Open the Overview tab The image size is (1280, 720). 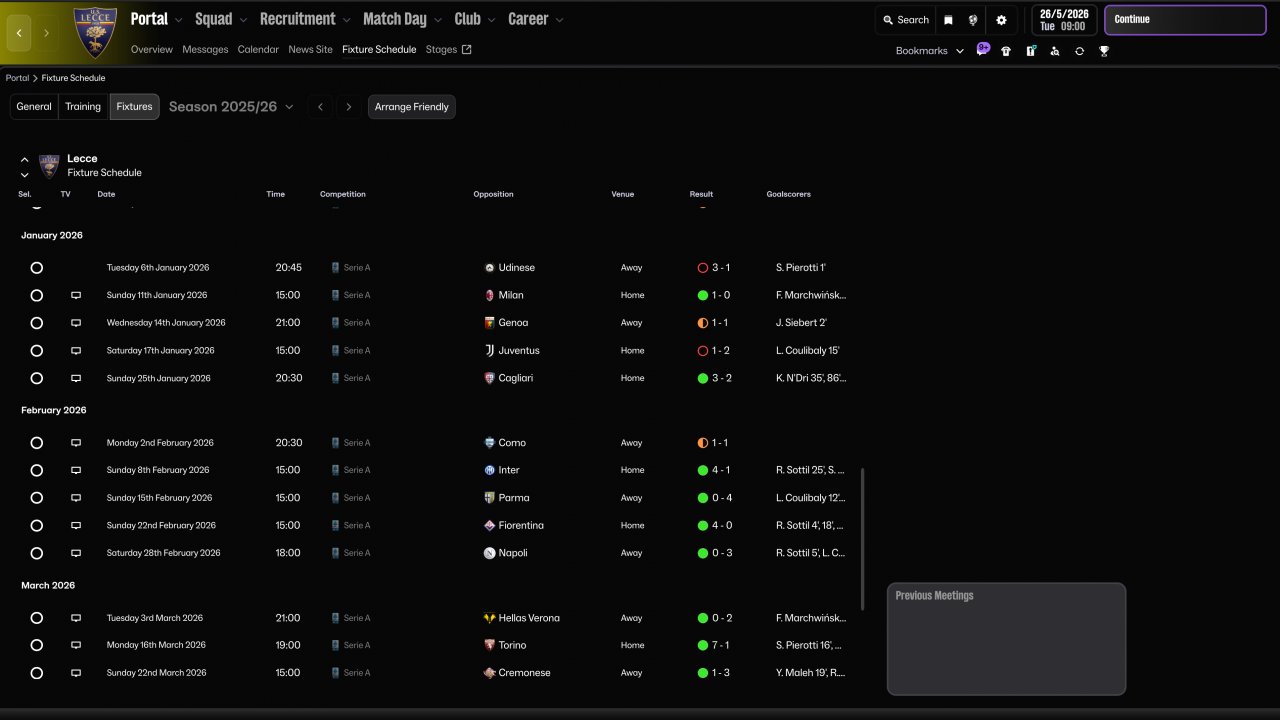coord(151,49)
